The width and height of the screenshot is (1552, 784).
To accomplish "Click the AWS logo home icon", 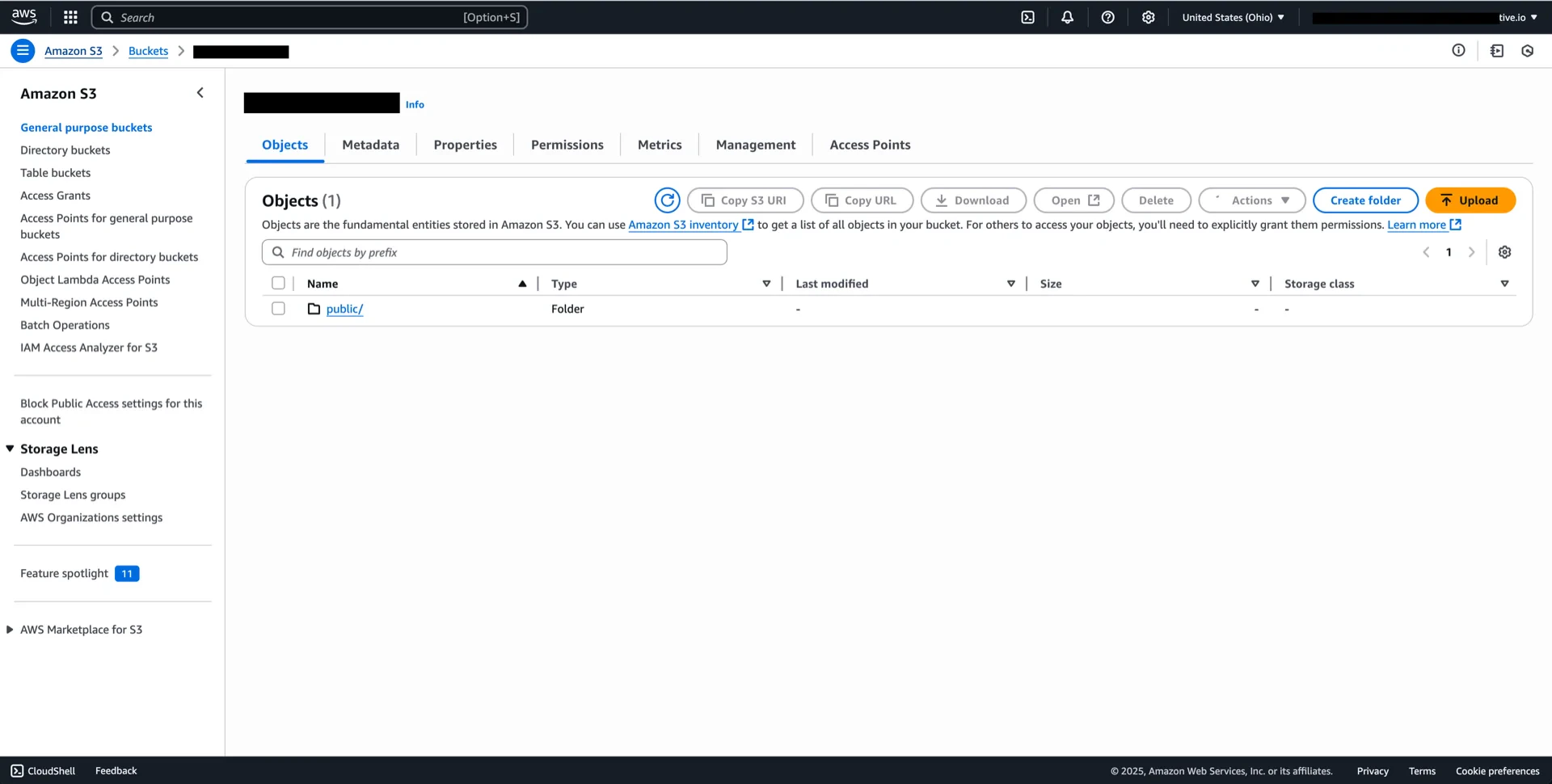I will point(24,16).
